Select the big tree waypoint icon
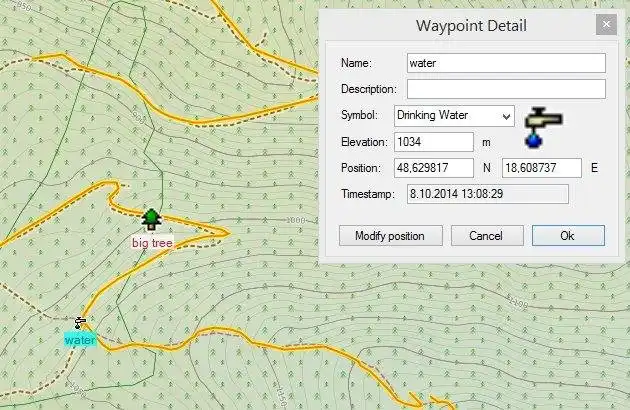This screenshot has height=410, width=630. [151, 219]
